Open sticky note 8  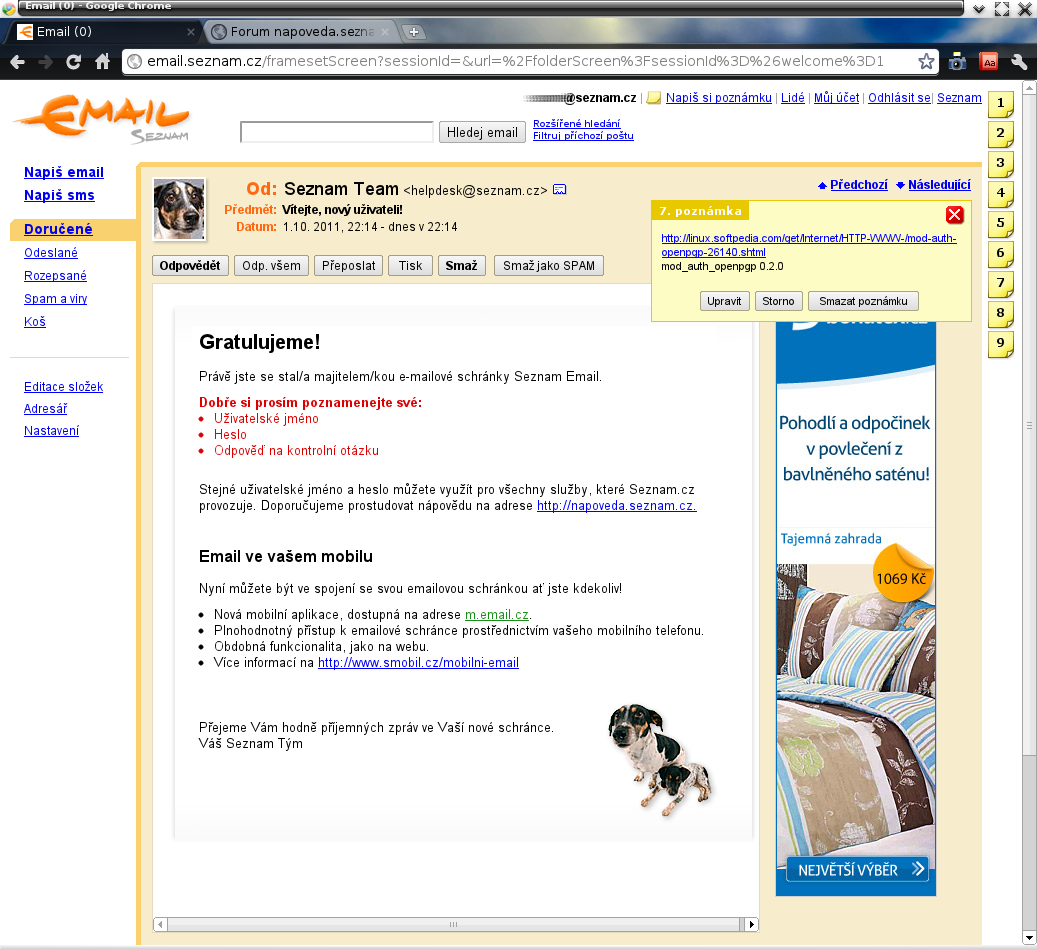point(1000,313)
